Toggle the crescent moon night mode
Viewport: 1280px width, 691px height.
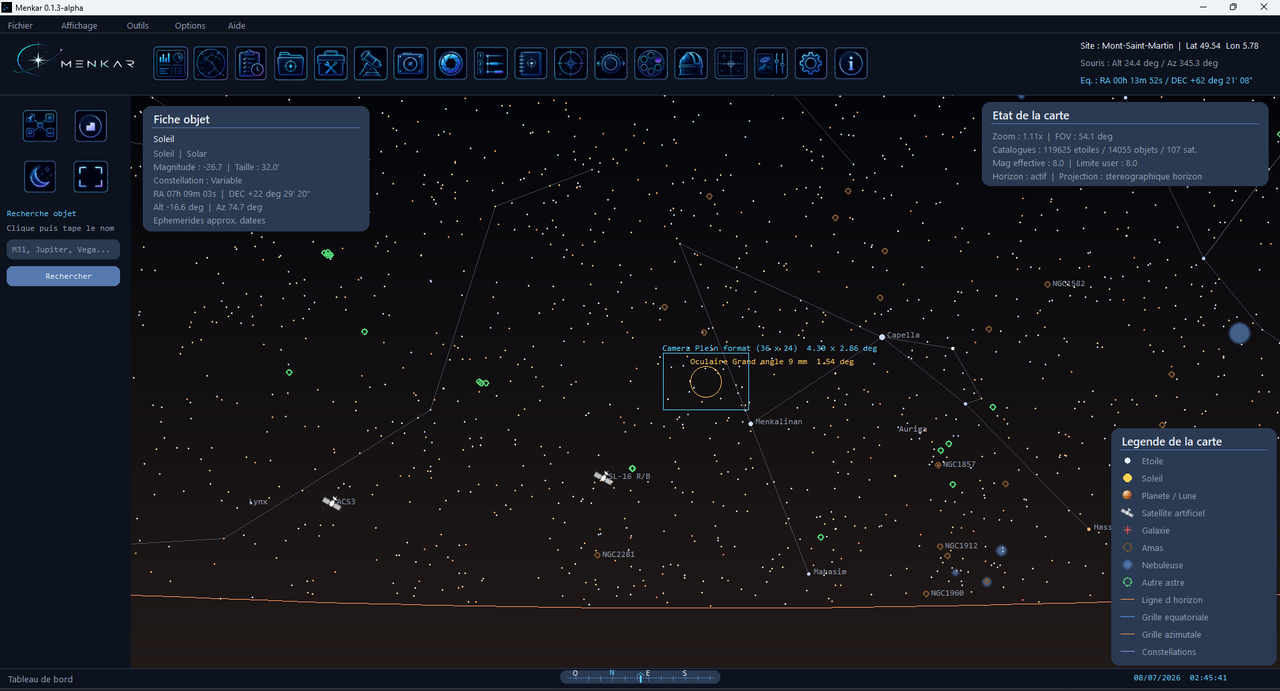[x=40, y=177]
